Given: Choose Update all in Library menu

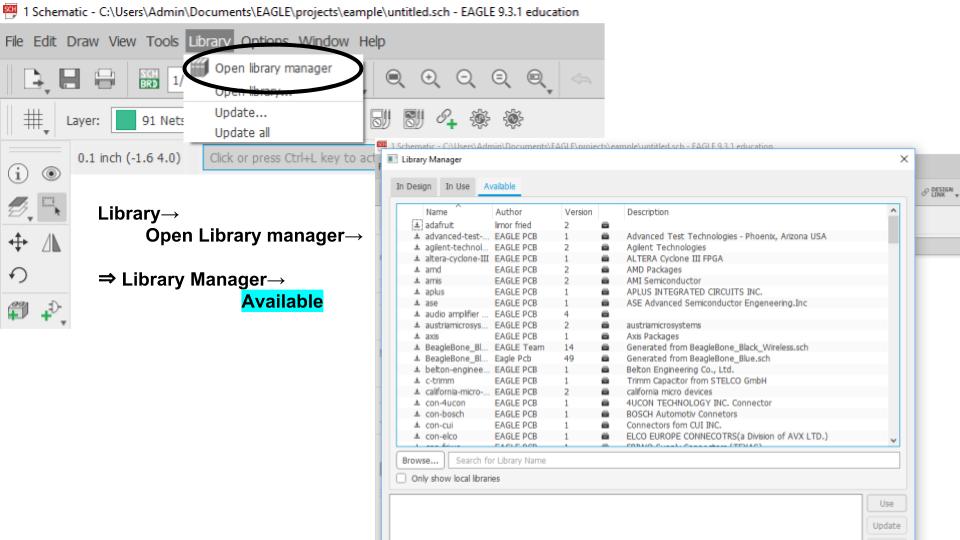Looking at the screenshot, I should (x=242, y=133).
